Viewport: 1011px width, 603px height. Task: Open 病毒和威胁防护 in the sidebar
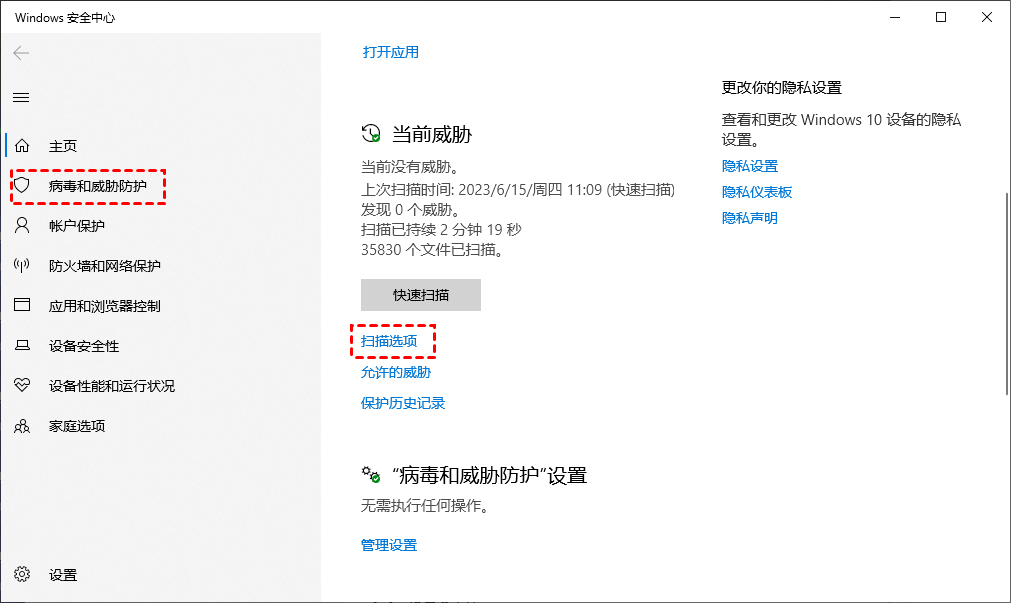coord(97,186)
